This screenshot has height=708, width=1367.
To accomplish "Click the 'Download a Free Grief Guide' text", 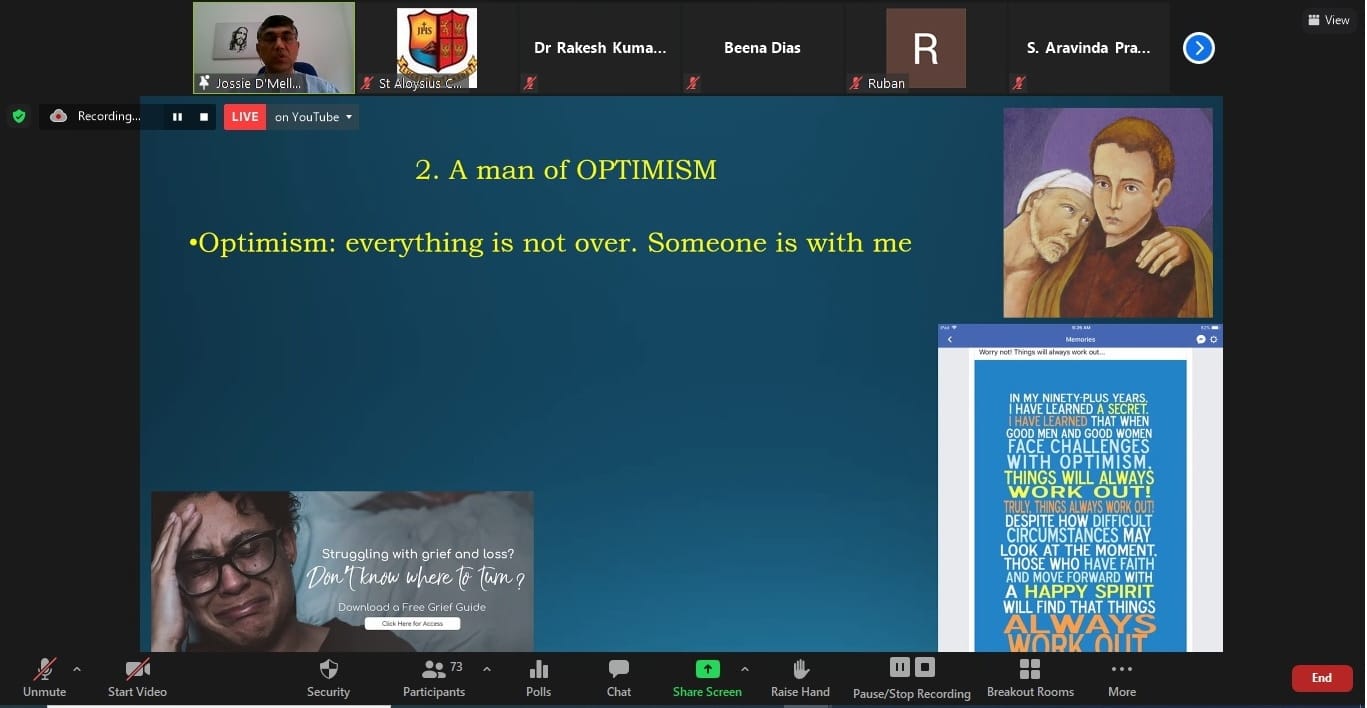I will [412, 607].
